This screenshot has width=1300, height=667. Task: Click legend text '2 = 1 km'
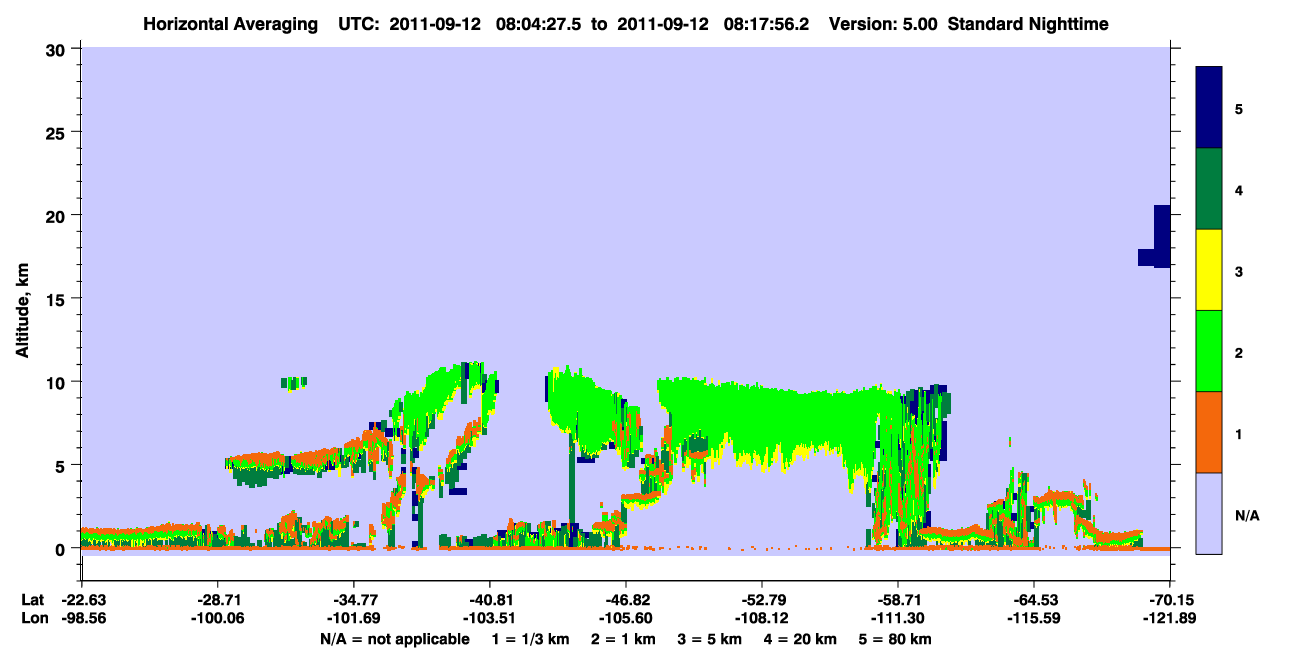coord(625,639)
